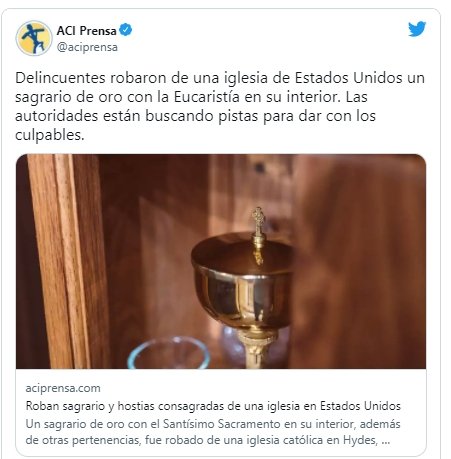This screenshot has height=459, width=451.
Task: Click the glass bowl in the photo
Action: 169,353
